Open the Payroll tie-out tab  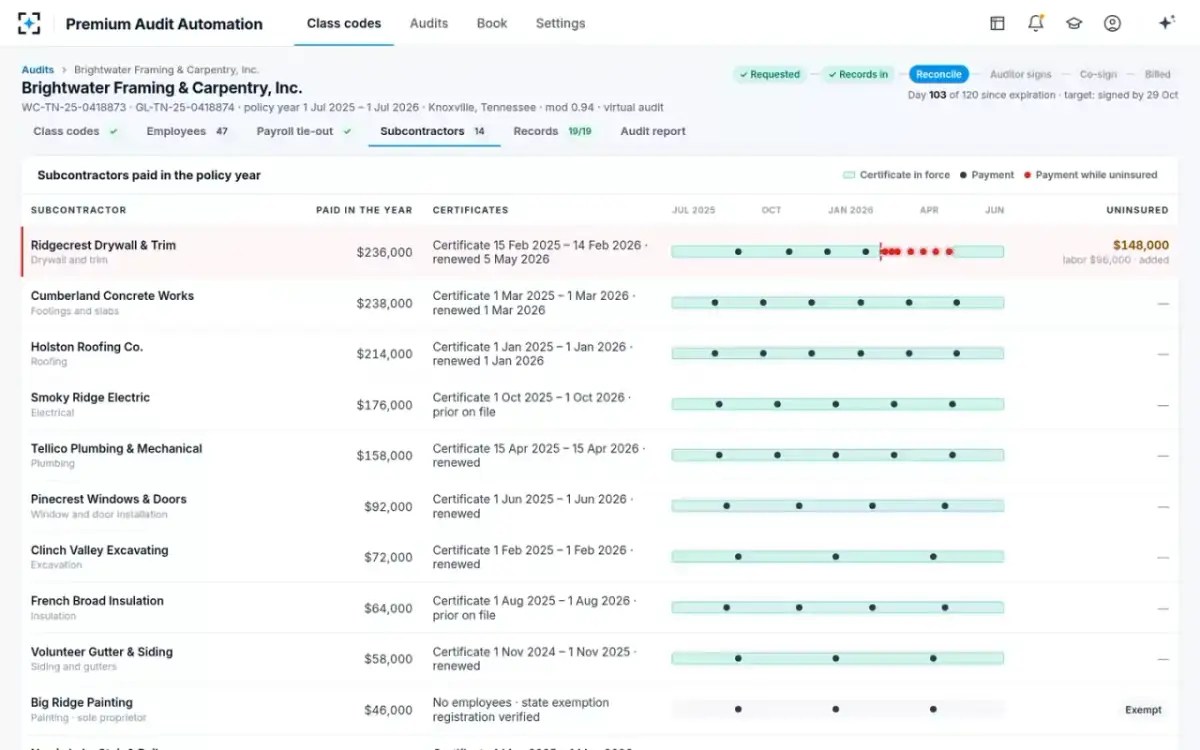[x=304, y=131]
